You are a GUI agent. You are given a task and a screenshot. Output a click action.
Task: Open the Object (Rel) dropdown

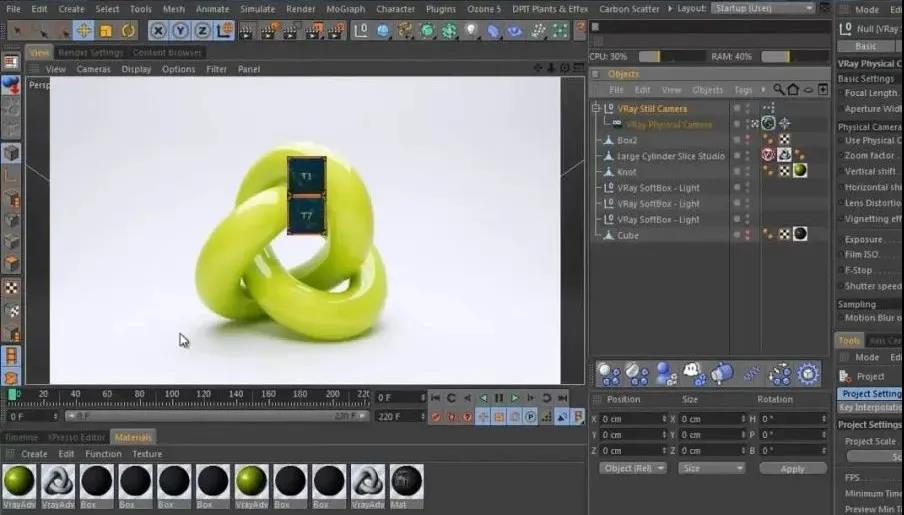[632, 468]
